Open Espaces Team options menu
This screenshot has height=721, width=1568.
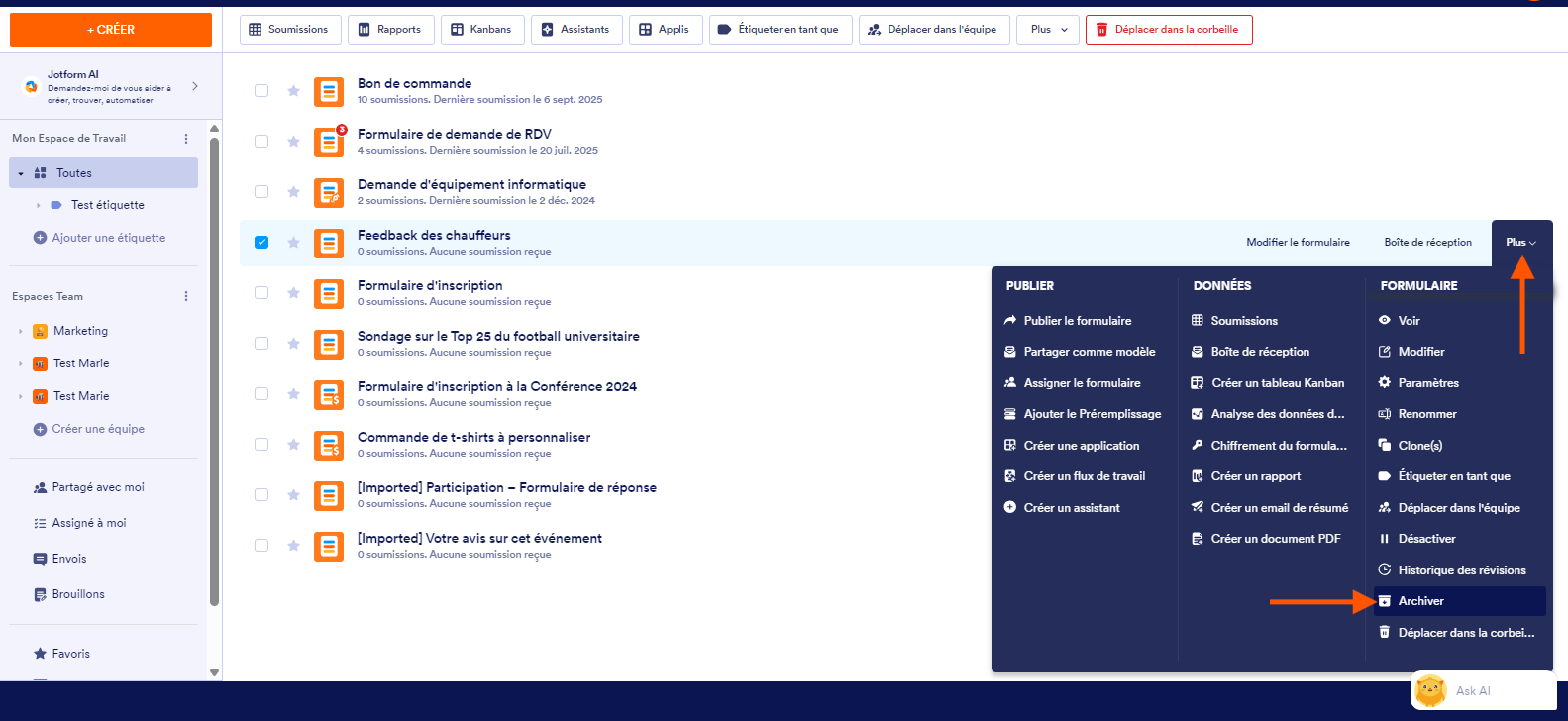(x=186, y=297)
